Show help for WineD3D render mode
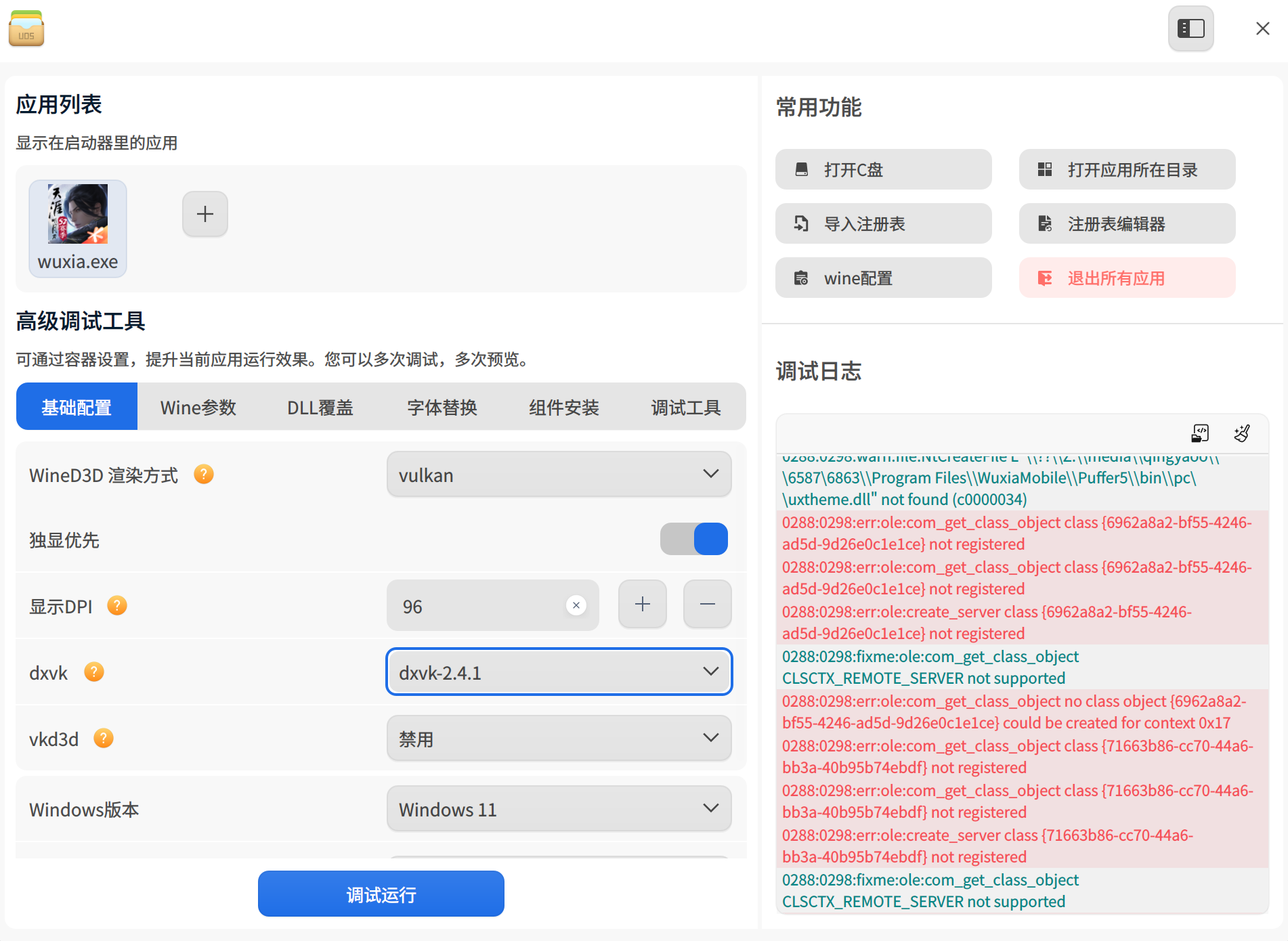Viewport: 1288px width, 941px height. click(x=204, y=475)
